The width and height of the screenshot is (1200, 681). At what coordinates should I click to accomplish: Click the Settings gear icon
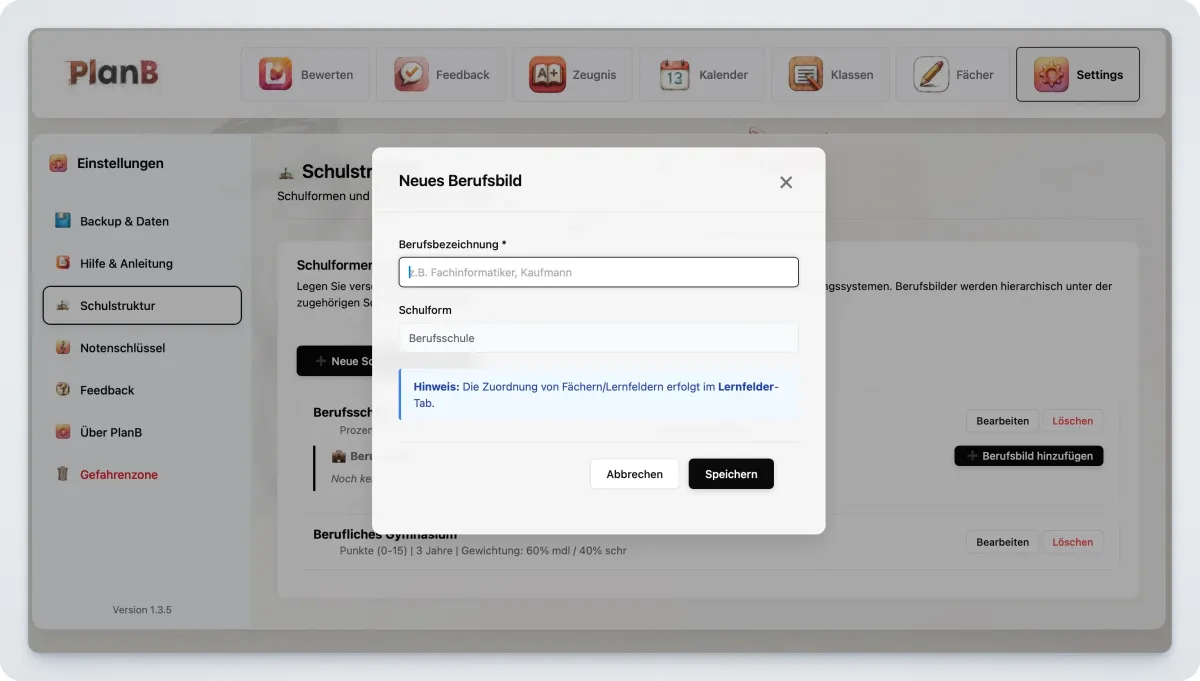1051,75
